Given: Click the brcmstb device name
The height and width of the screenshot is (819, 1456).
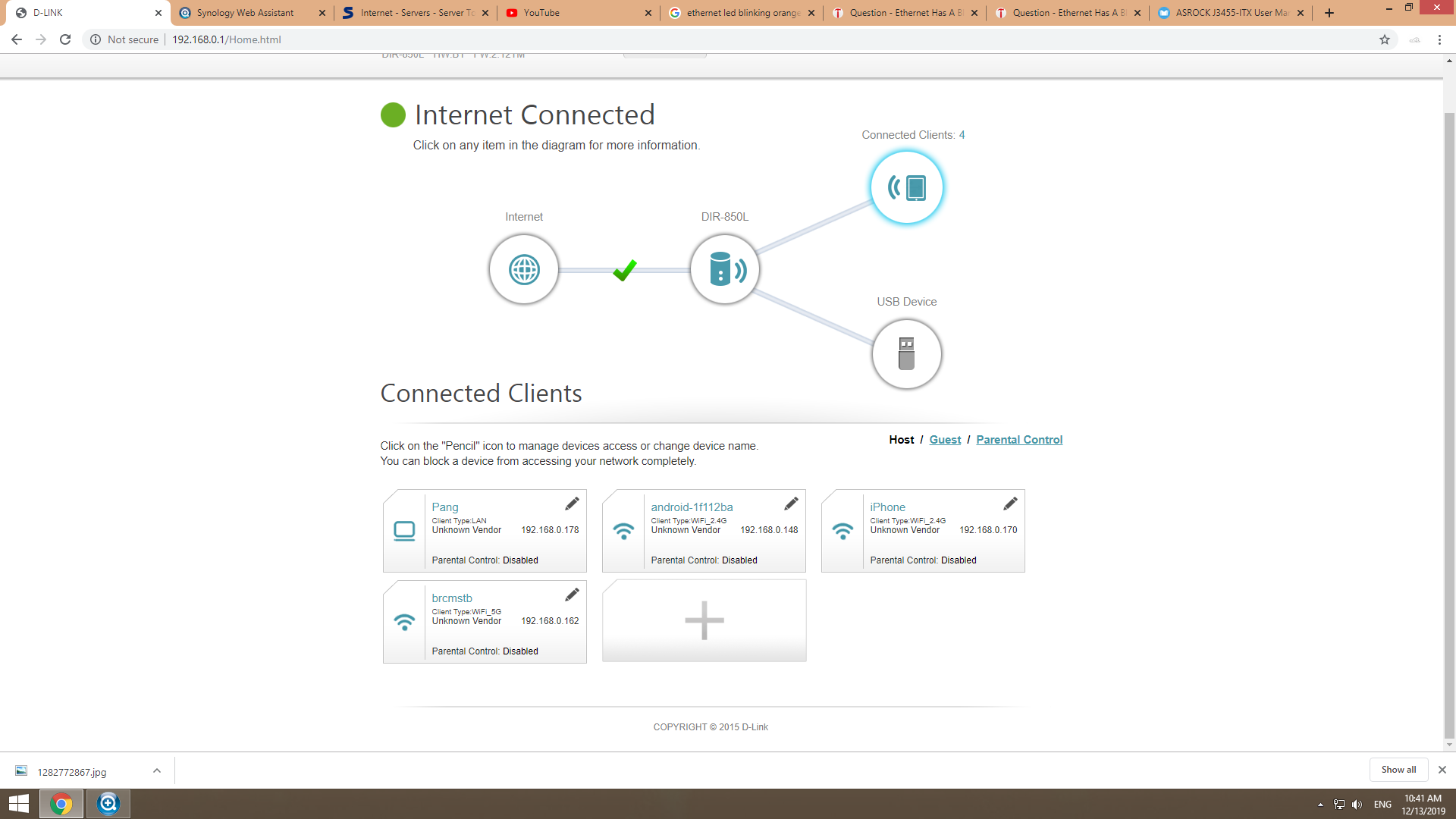Looking at the screenshot, I should pos(452,598).
